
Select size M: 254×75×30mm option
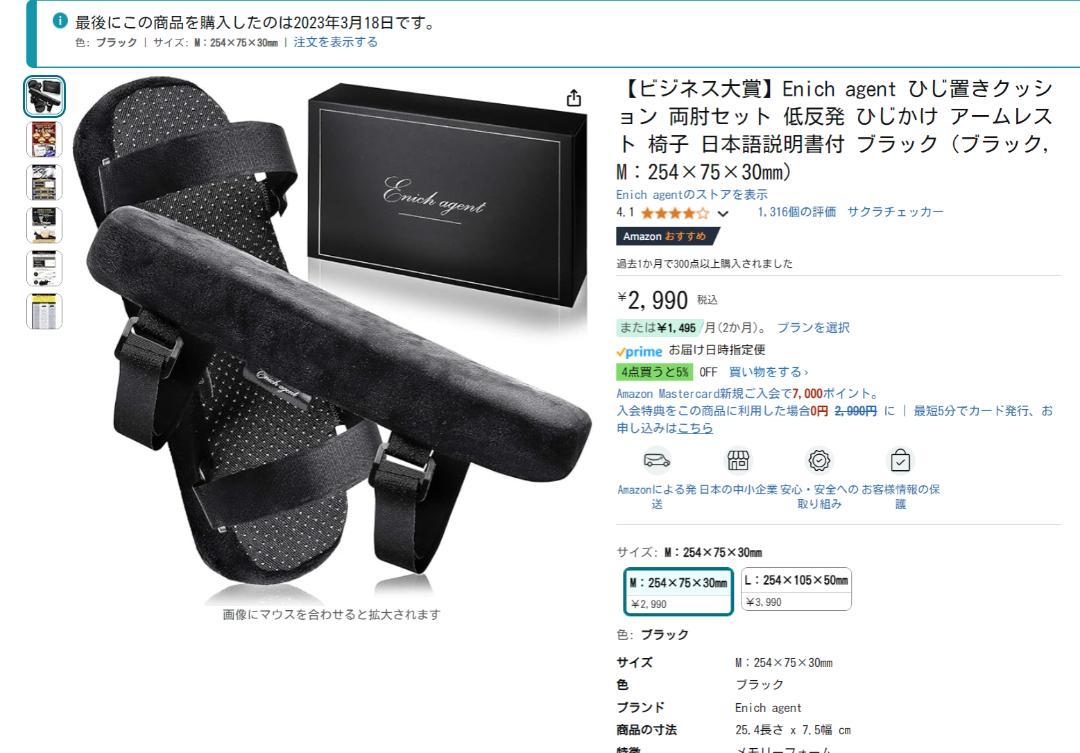click(x=678, y=591)
